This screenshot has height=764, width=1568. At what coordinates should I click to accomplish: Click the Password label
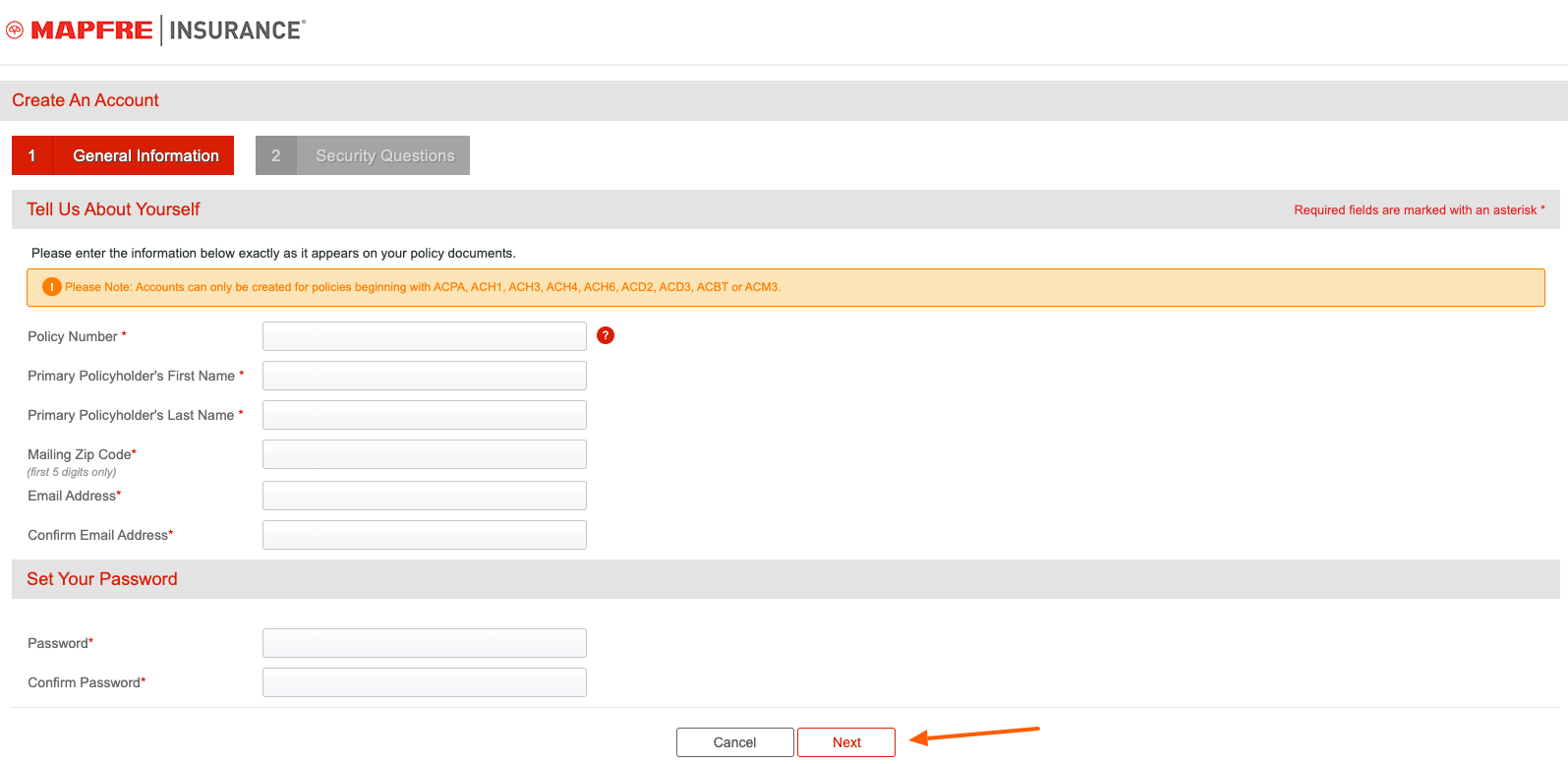pos(61,643)
